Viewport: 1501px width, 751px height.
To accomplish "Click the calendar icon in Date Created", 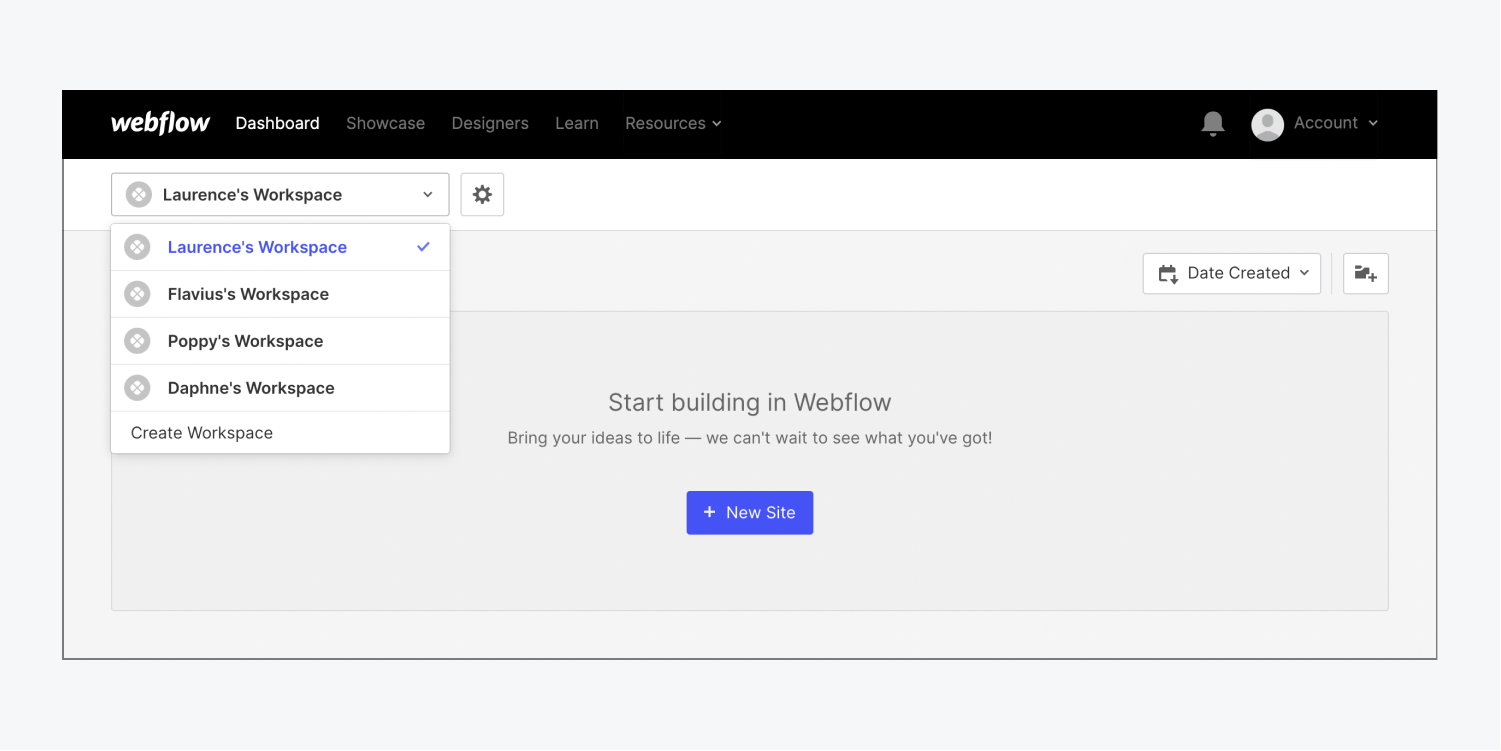I will (1168, 274).
